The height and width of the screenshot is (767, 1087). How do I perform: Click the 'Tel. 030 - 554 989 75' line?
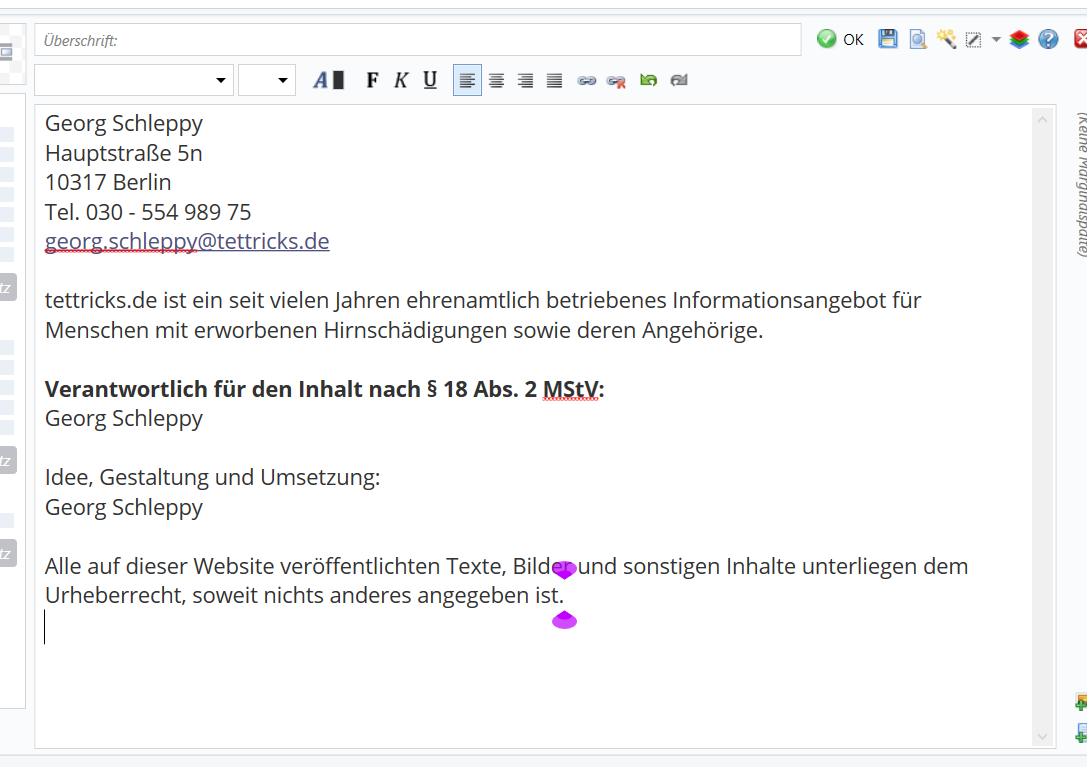coord(148,212)
